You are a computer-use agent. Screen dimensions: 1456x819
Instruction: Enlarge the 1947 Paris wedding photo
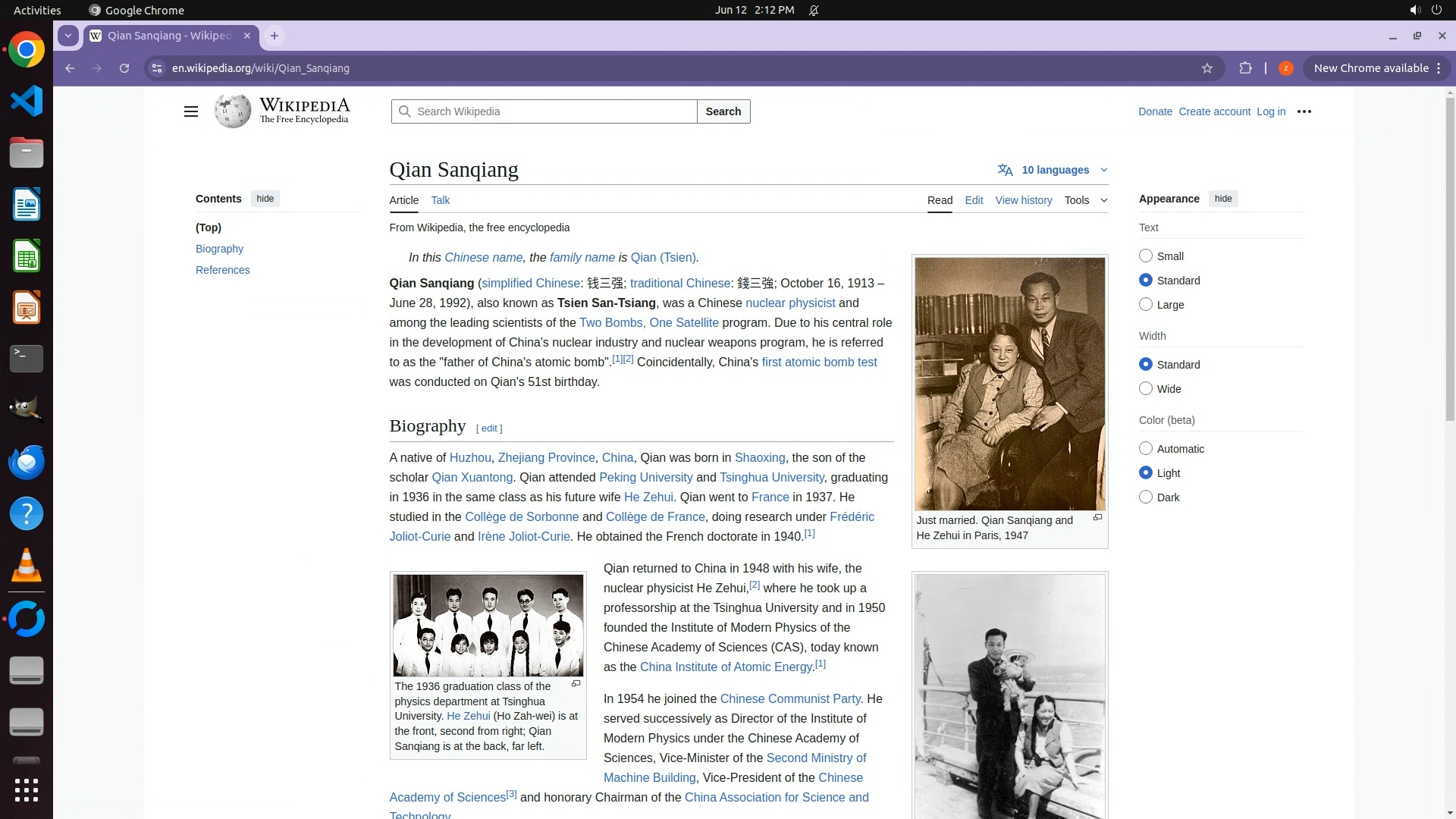coord(1097,518)
